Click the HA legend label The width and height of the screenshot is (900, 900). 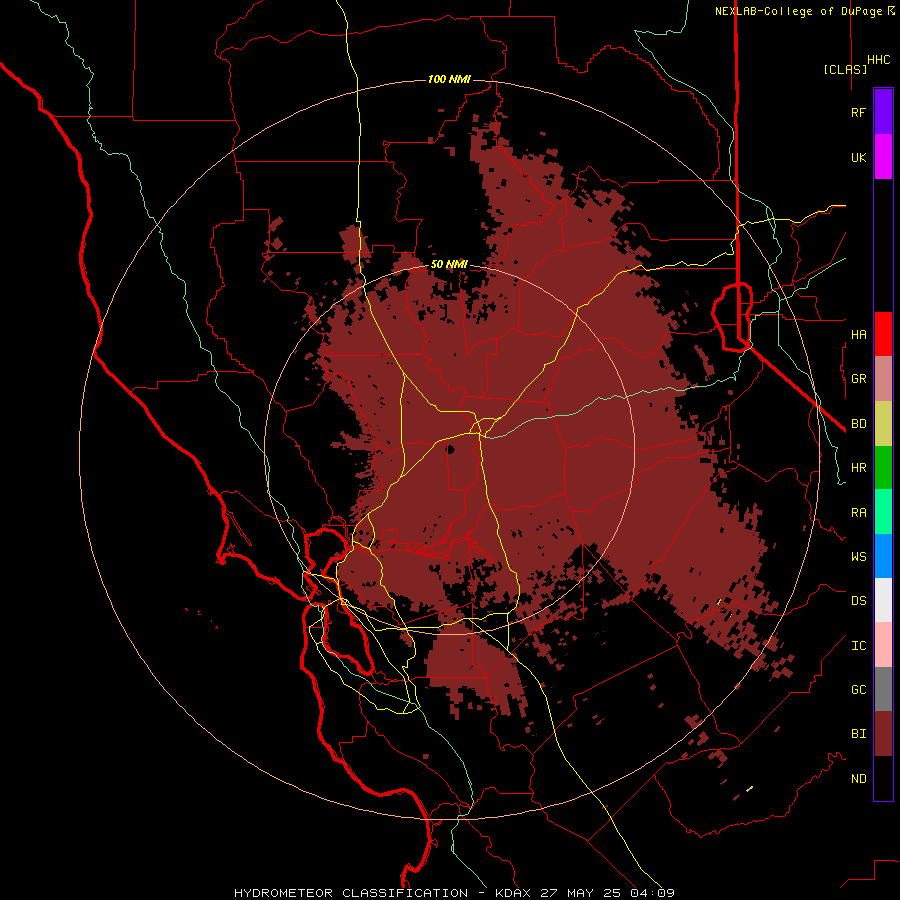point(858,334)
